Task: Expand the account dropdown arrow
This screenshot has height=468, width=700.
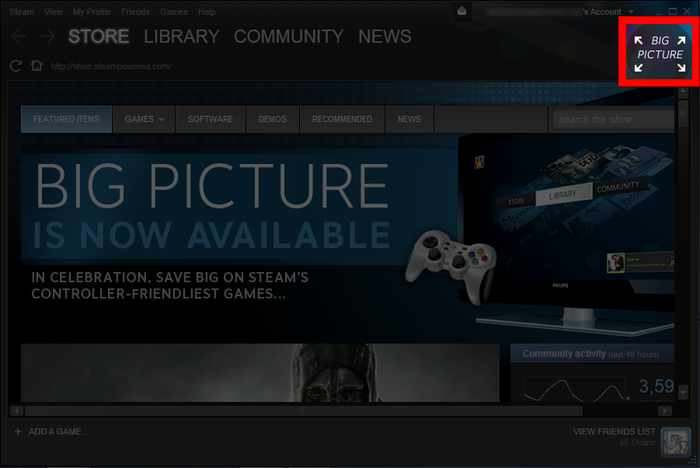Action: [631, 12]
